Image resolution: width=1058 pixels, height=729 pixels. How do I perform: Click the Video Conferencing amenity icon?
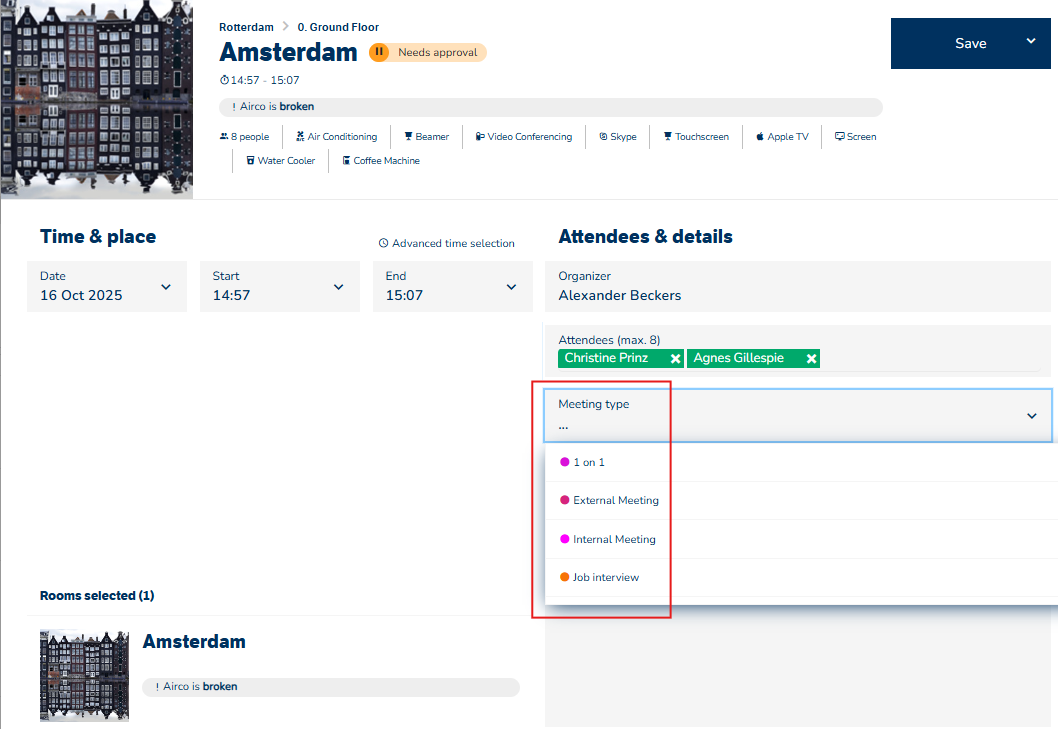click(480, 137)
